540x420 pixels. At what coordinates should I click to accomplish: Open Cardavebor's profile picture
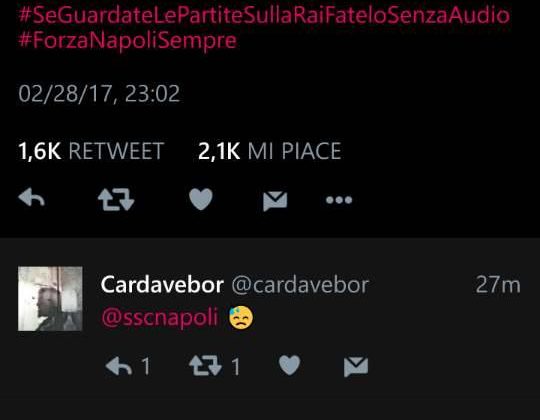click(50, 298)
